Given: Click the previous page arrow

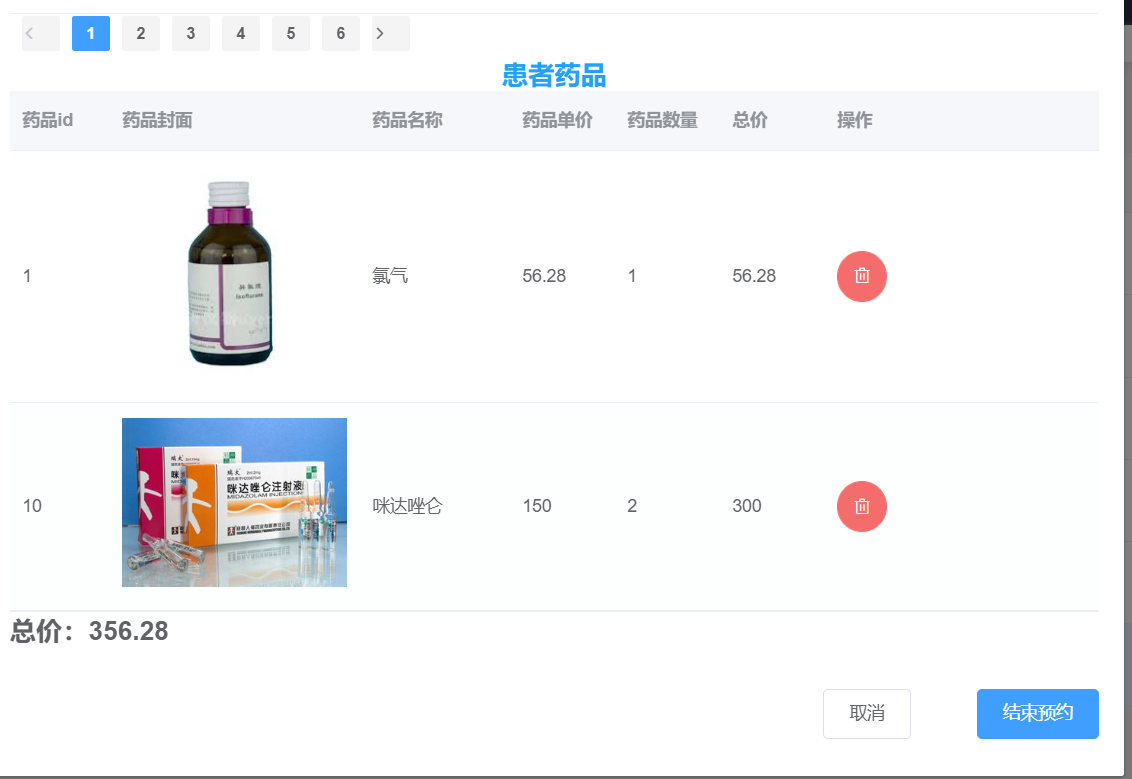Looking at the screenshot, I should [40, 33].
